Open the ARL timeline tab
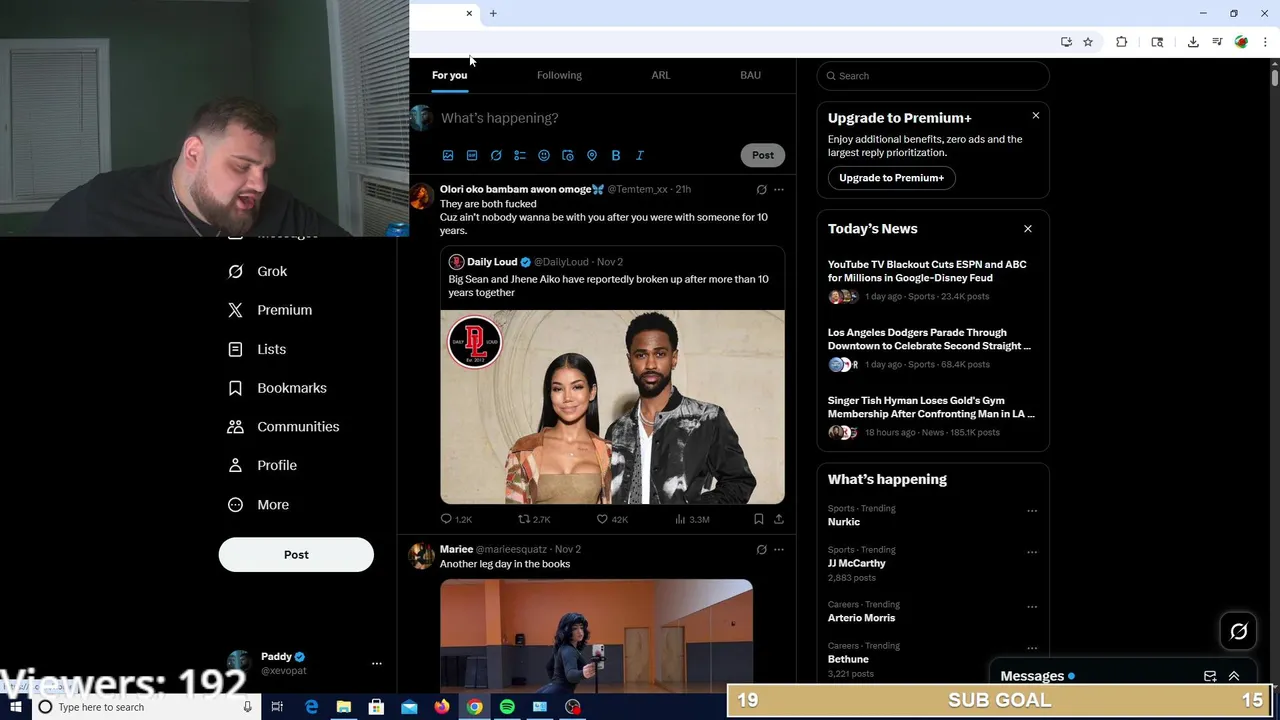Viewport: 1280px width, 720px height. click(x=661, y=75)
